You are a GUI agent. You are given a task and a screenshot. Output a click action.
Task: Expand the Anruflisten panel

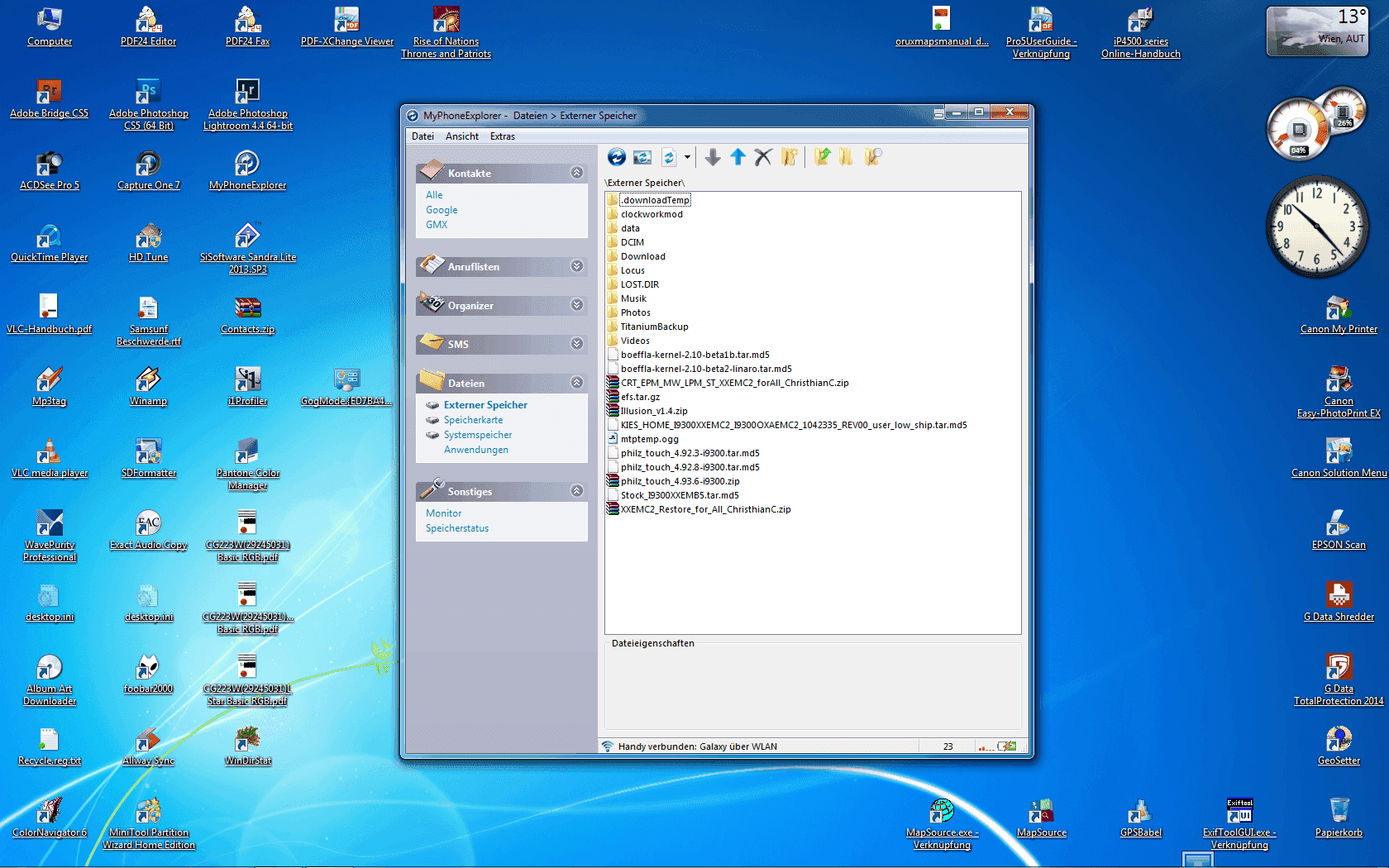576,266
